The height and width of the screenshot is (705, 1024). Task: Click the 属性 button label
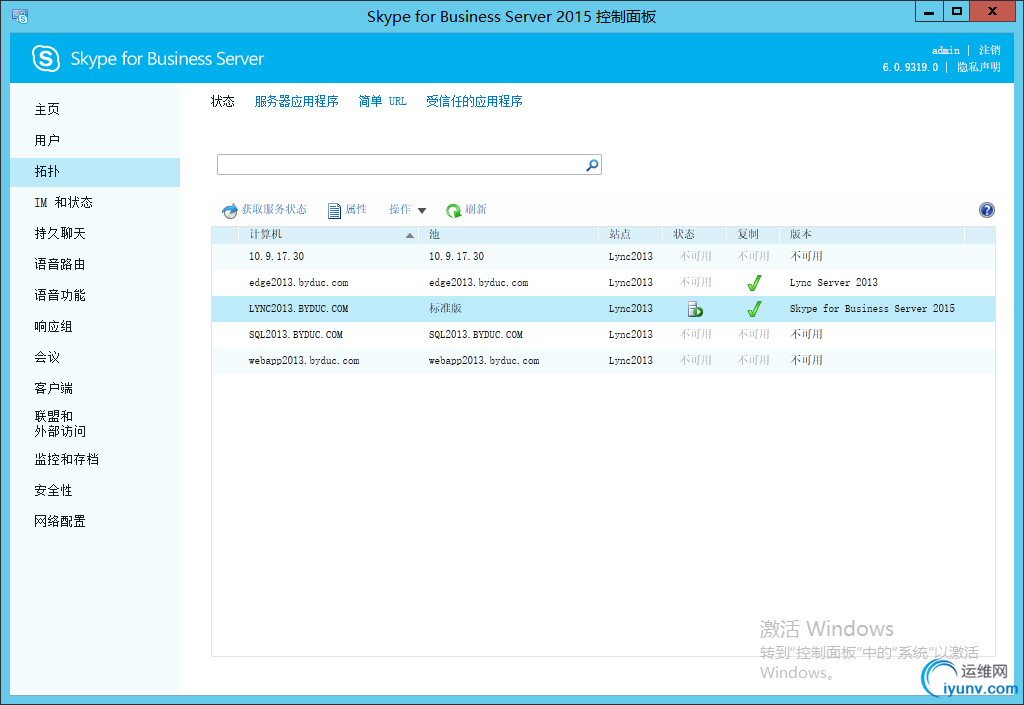(356, 210)
